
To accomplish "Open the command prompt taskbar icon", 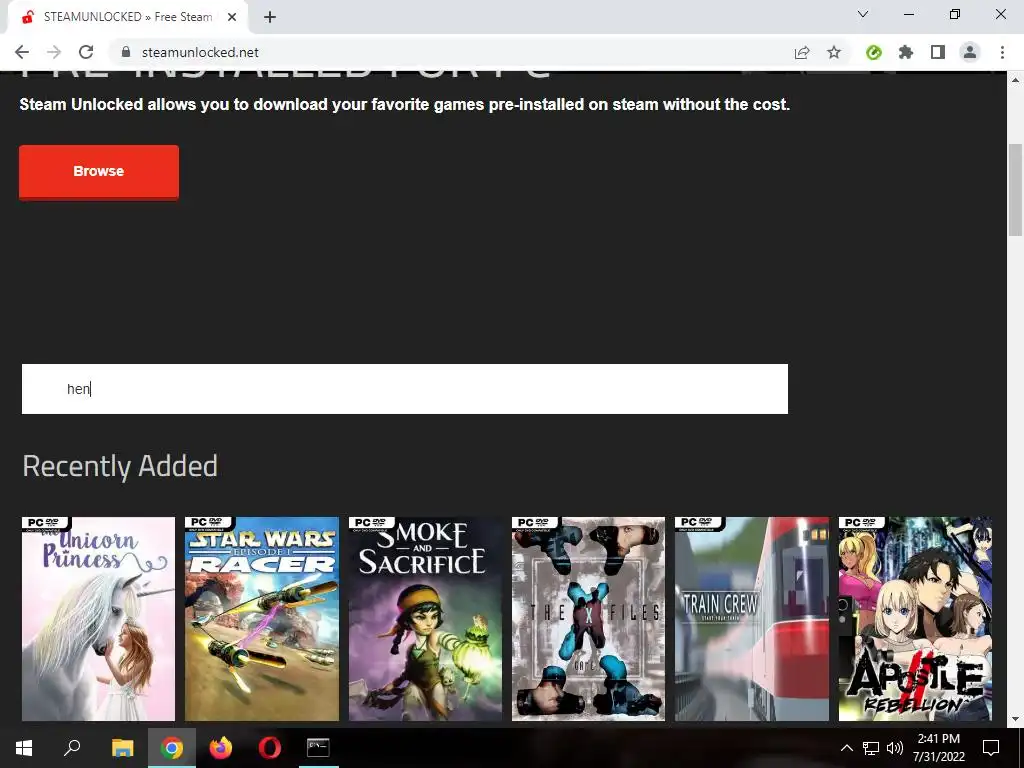I will pyautogui.click(x=318, y=748).
